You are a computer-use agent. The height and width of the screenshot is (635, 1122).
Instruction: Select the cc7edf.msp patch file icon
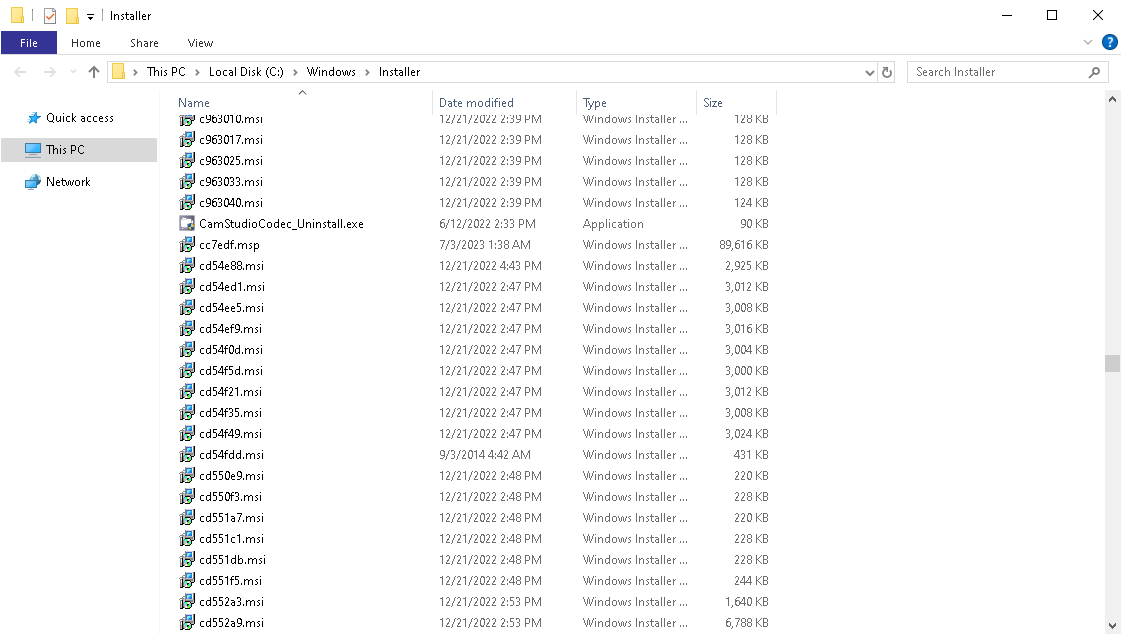click(x=187, y=244)
